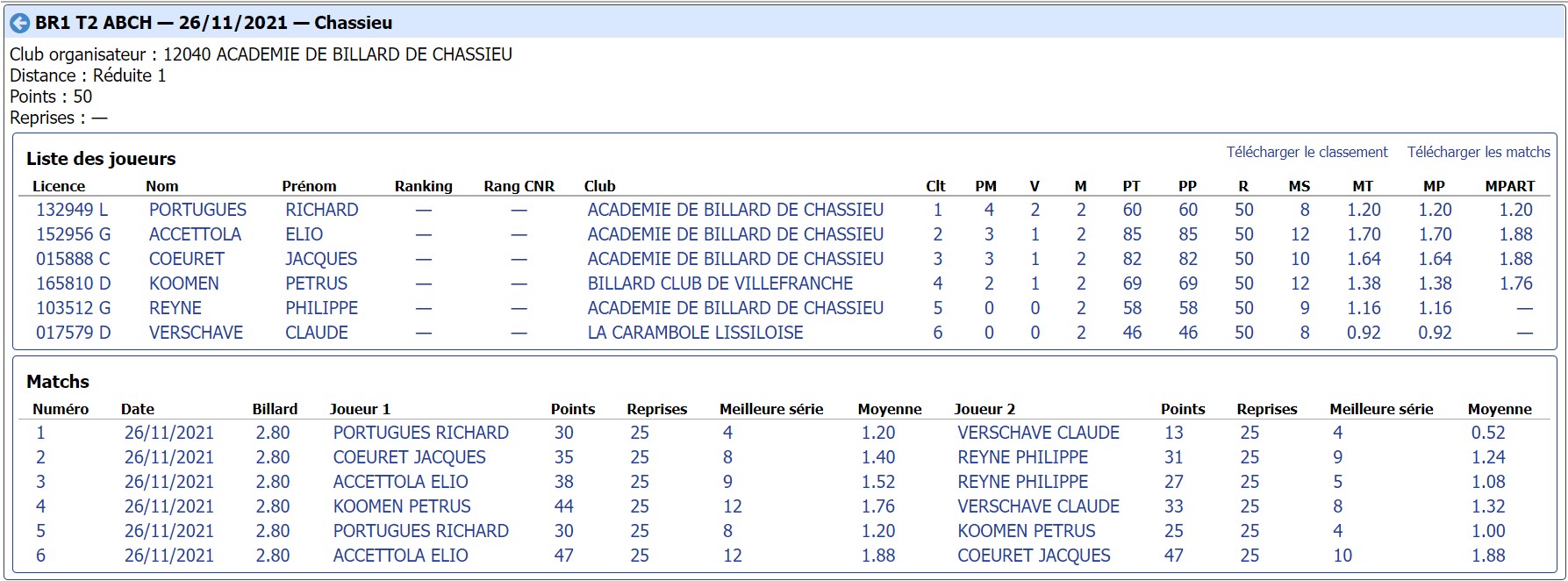Select COEURET JACQUES in match 2
Image resolution: width=1568 pixels, height=581 pixels.
(409, 457)
